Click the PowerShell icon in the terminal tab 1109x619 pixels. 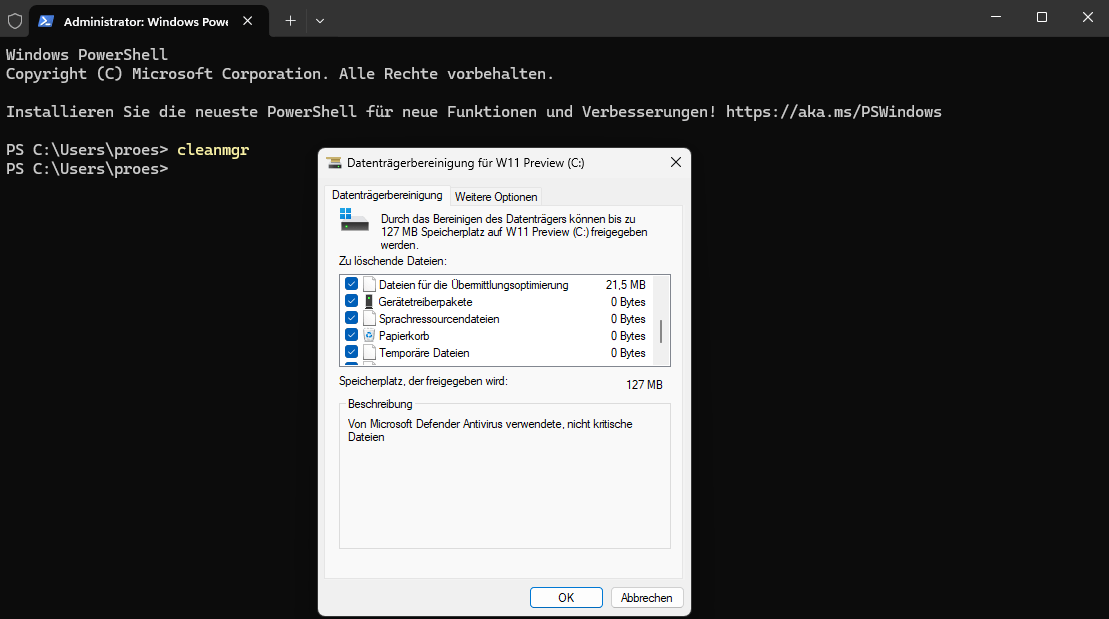click(x=46, y=21)
